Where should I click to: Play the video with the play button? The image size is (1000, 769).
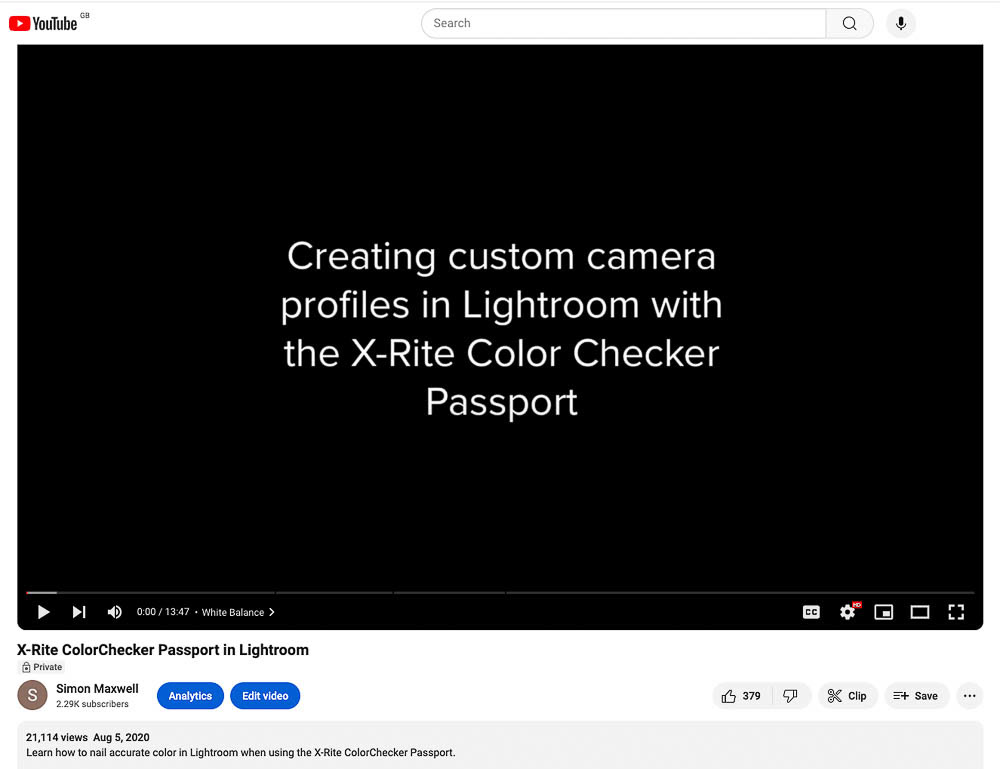point(43,612)
